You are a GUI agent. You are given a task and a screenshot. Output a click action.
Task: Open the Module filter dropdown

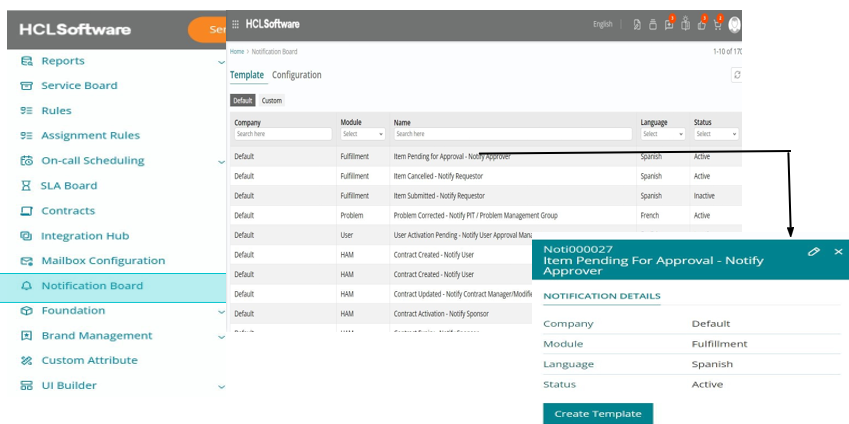tap(362, 134)
